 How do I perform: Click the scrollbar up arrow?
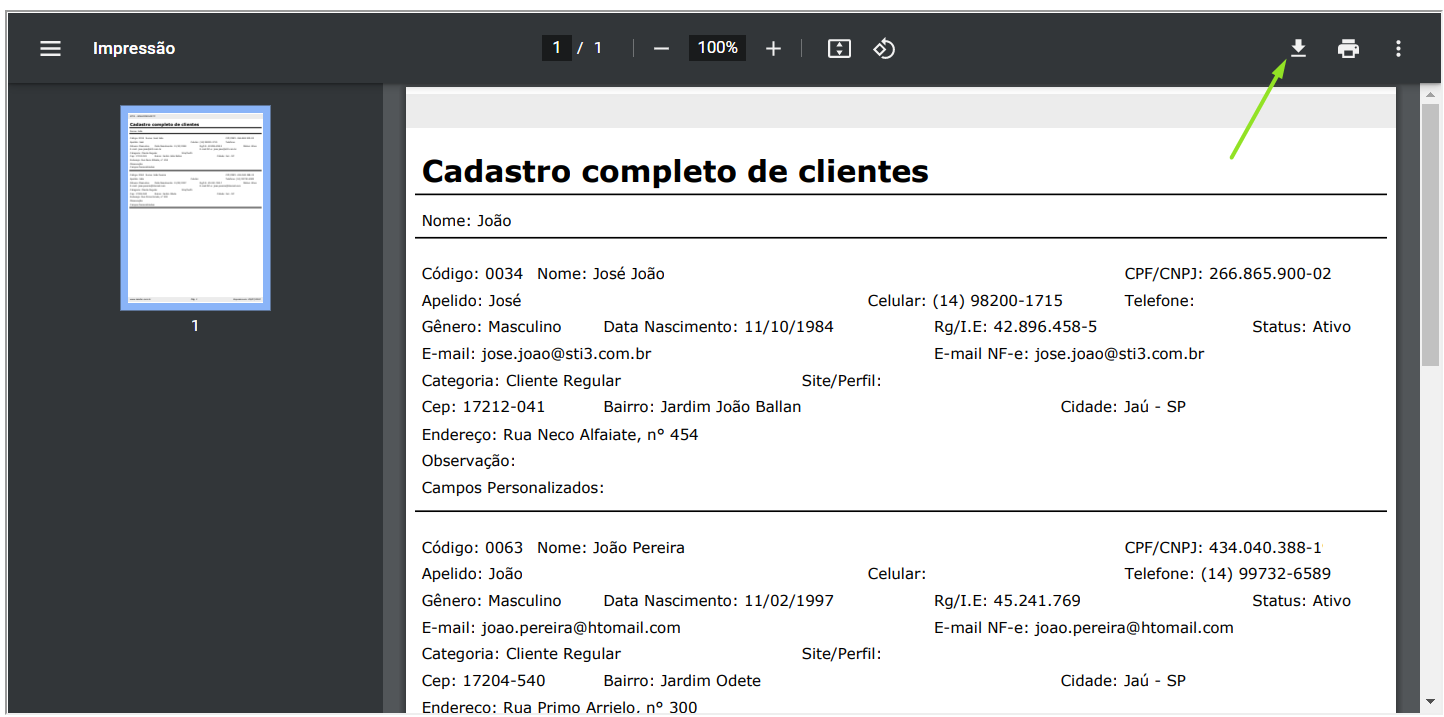point(1430,94)
